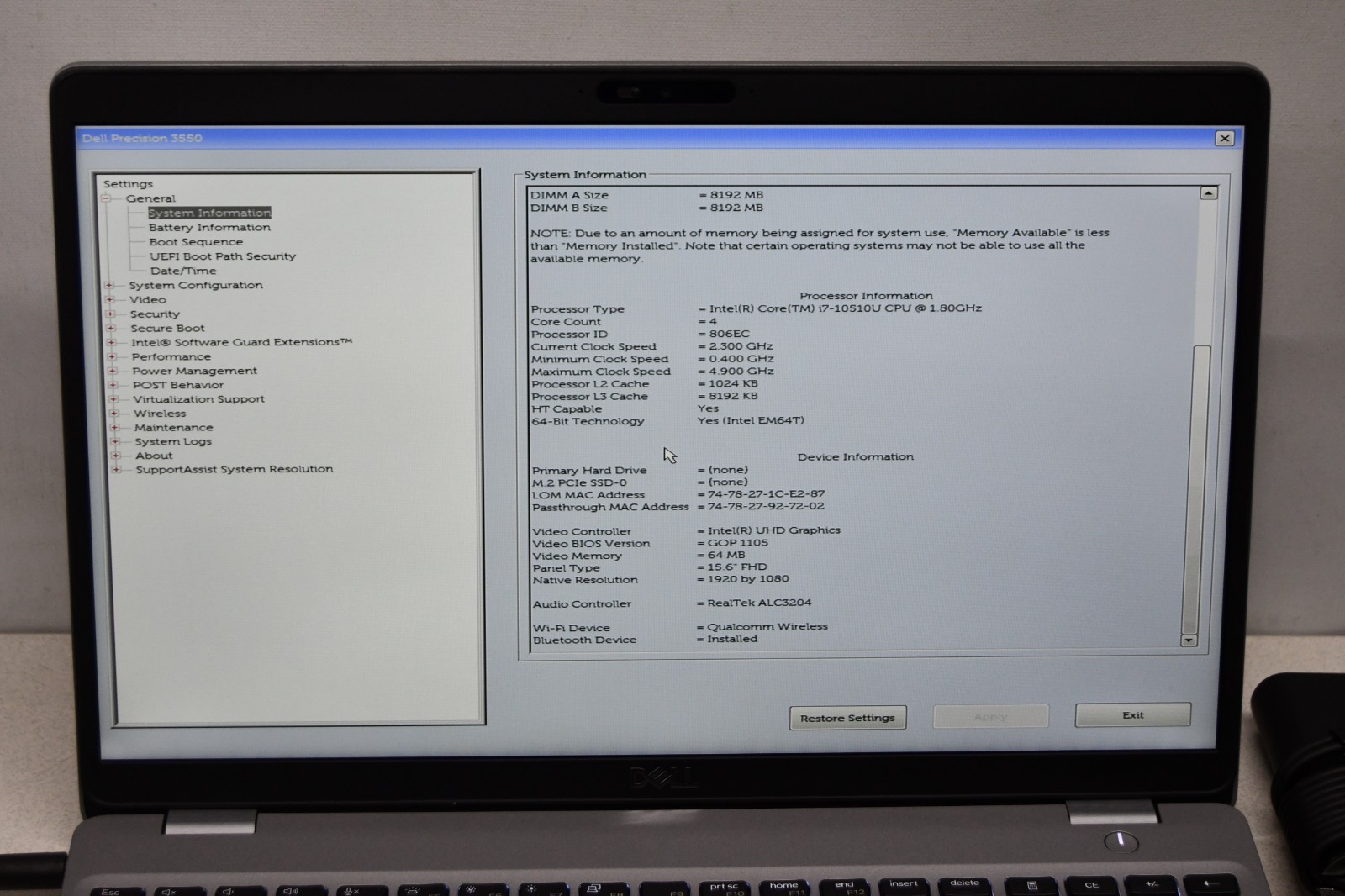Image resolution: width=1345 pixels, height=896 pixels.
Task: Expand the Secure Boot node
Action: [x=111, y=328]
